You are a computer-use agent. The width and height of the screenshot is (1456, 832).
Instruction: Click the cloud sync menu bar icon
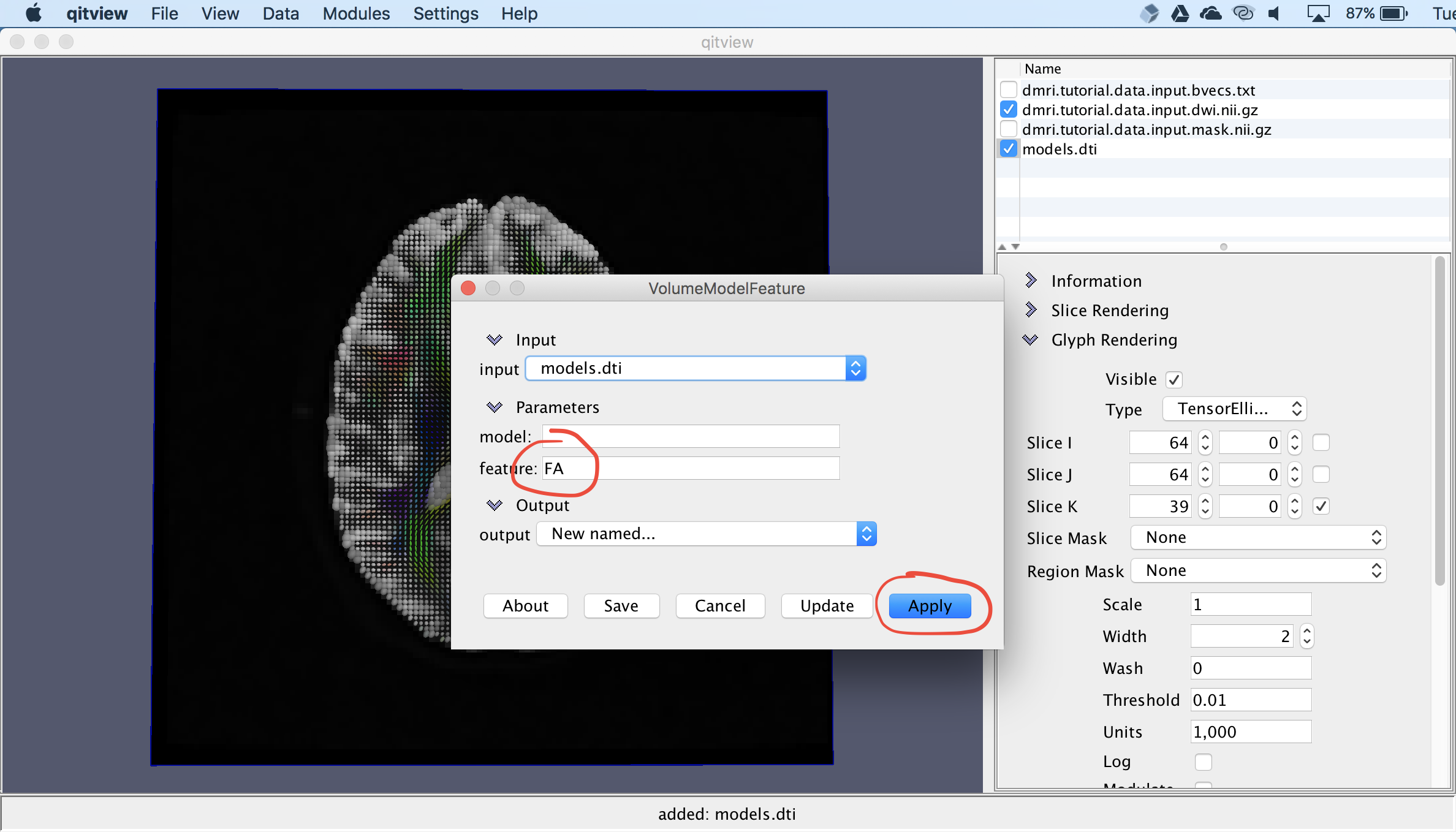tap(1210, 13)
